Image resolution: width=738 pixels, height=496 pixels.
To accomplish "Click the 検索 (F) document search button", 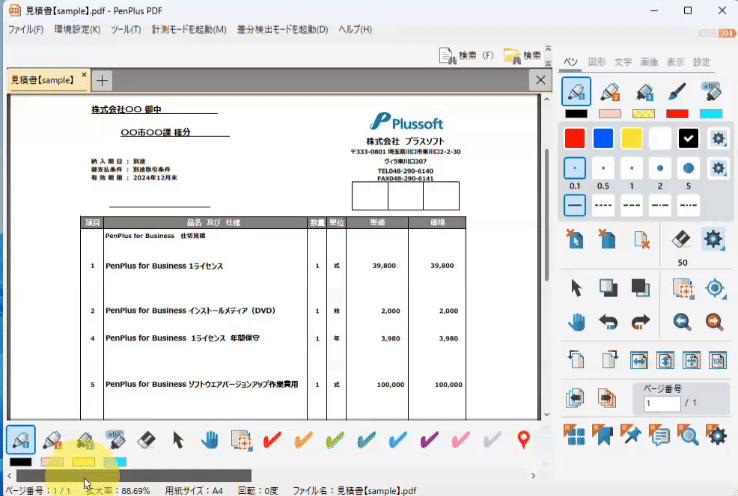I will [x=466, y=56].
